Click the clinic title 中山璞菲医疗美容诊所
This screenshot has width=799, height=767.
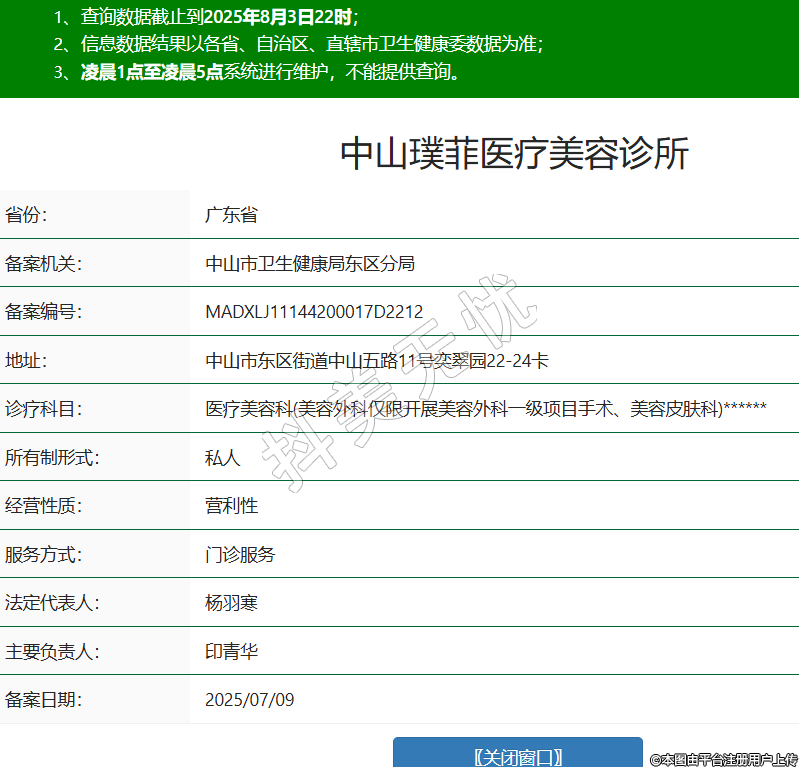515,154
